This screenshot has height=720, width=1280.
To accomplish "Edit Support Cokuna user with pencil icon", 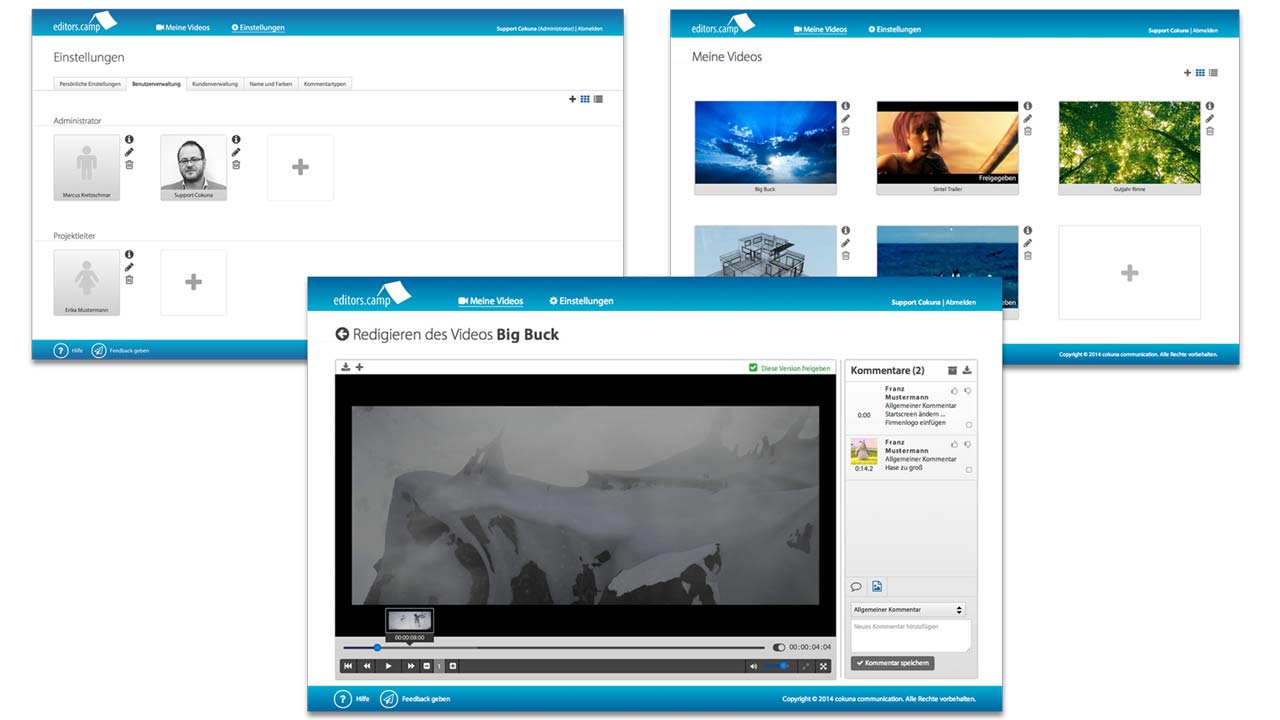I will [x=236, y=152].
